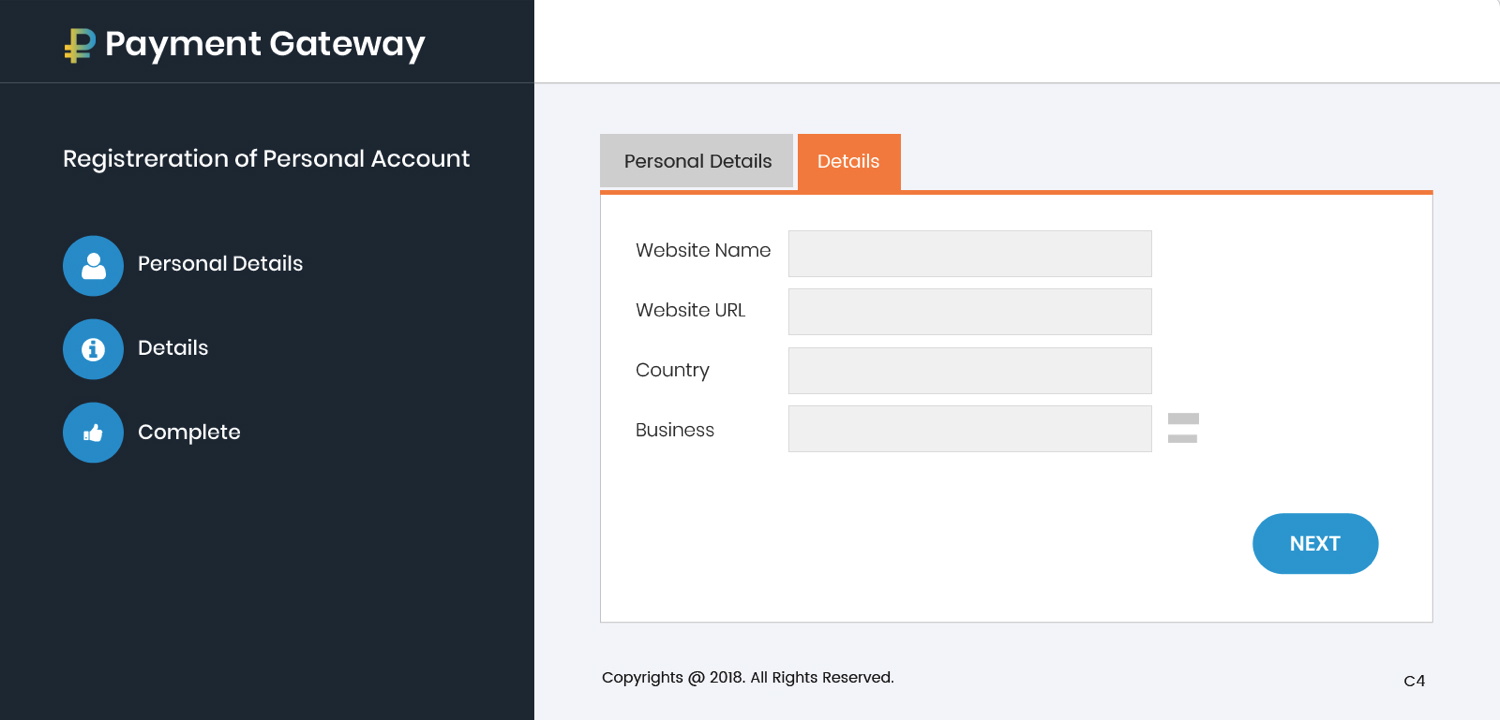Image resolution: width=1500 pixels, height=720 pixels.
Task: Click the Payment Gateway logo icon
Action: (x=79, y=45)
